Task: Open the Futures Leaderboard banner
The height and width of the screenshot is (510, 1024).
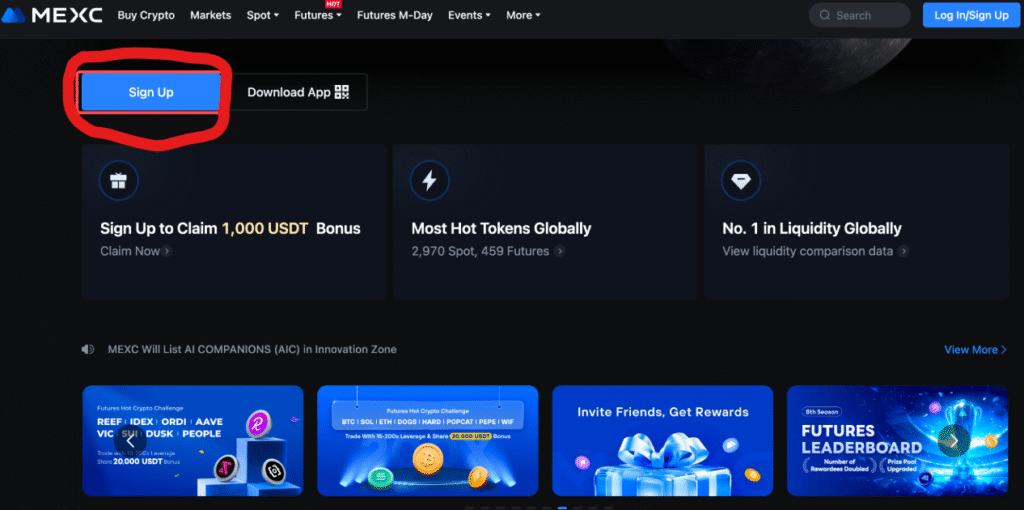Action: tap(898, 441)
